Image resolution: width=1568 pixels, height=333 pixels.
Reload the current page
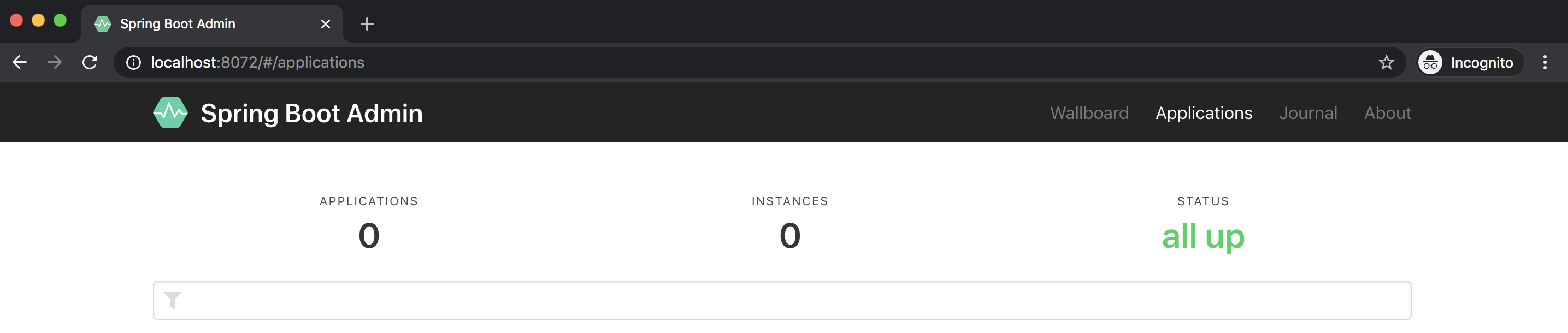tap(90, 62)
